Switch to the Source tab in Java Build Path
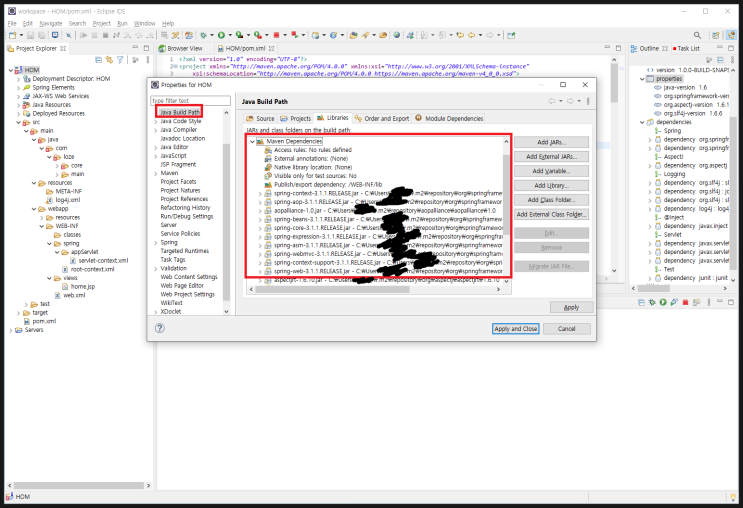The width and height of the screenshot is (743, 508). [x=260, y=118]
